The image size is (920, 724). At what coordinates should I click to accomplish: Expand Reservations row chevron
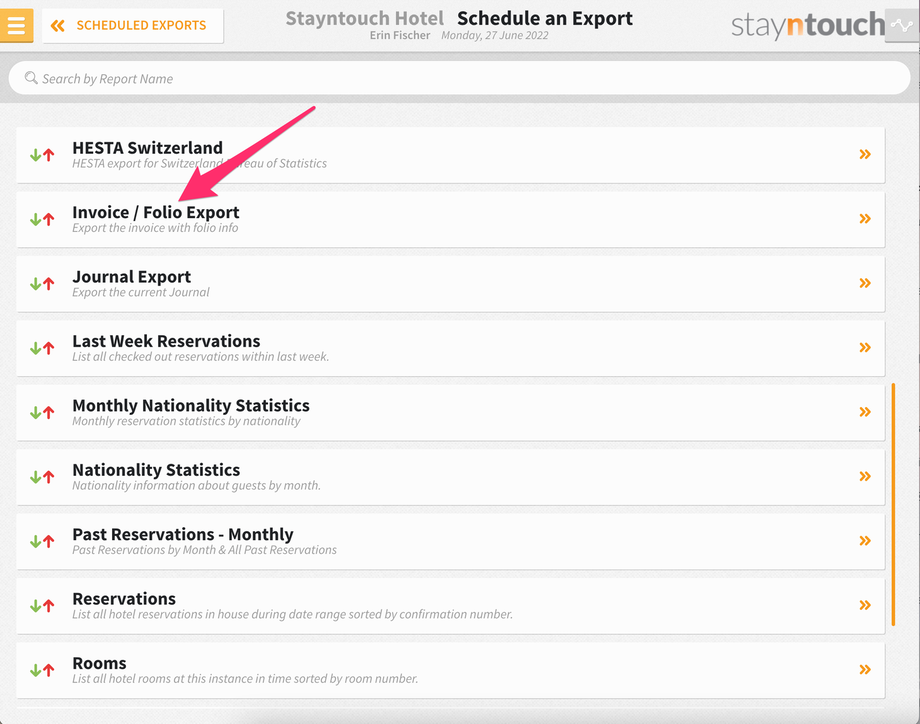(x=865, y=605)
